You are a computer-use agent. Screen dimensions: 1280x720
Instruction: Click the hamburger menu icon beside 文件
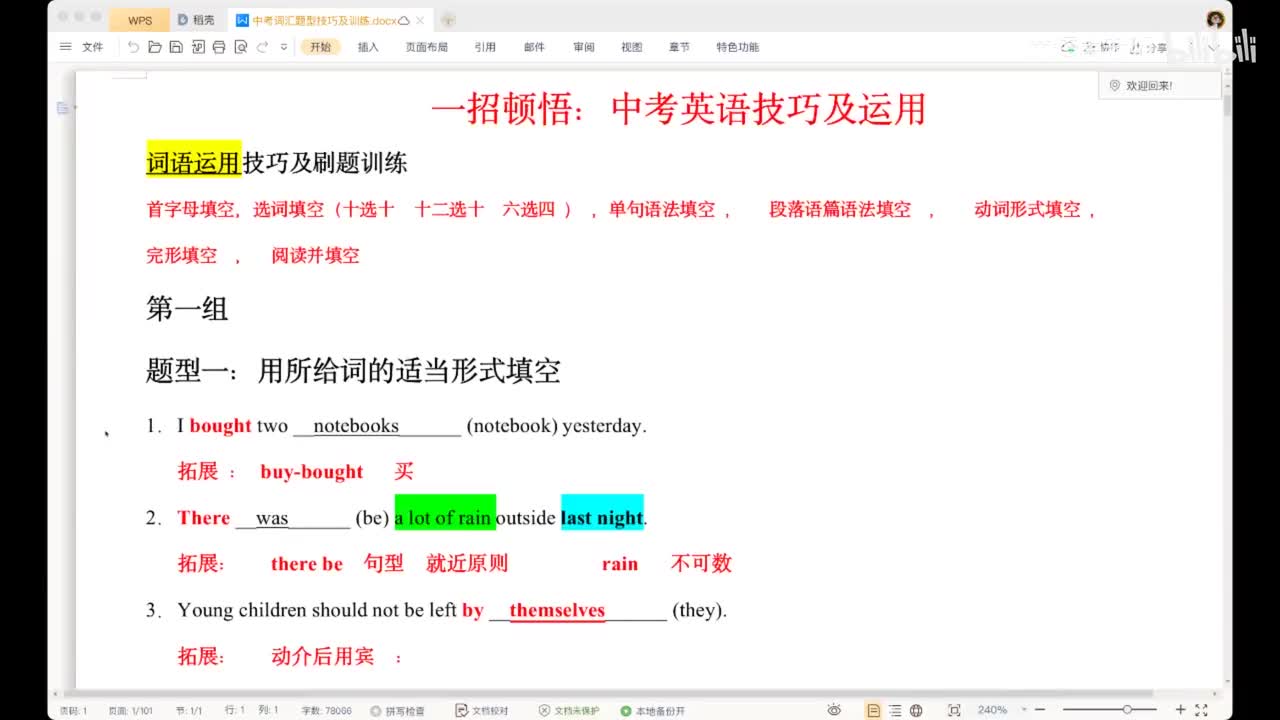pos(66,47)
